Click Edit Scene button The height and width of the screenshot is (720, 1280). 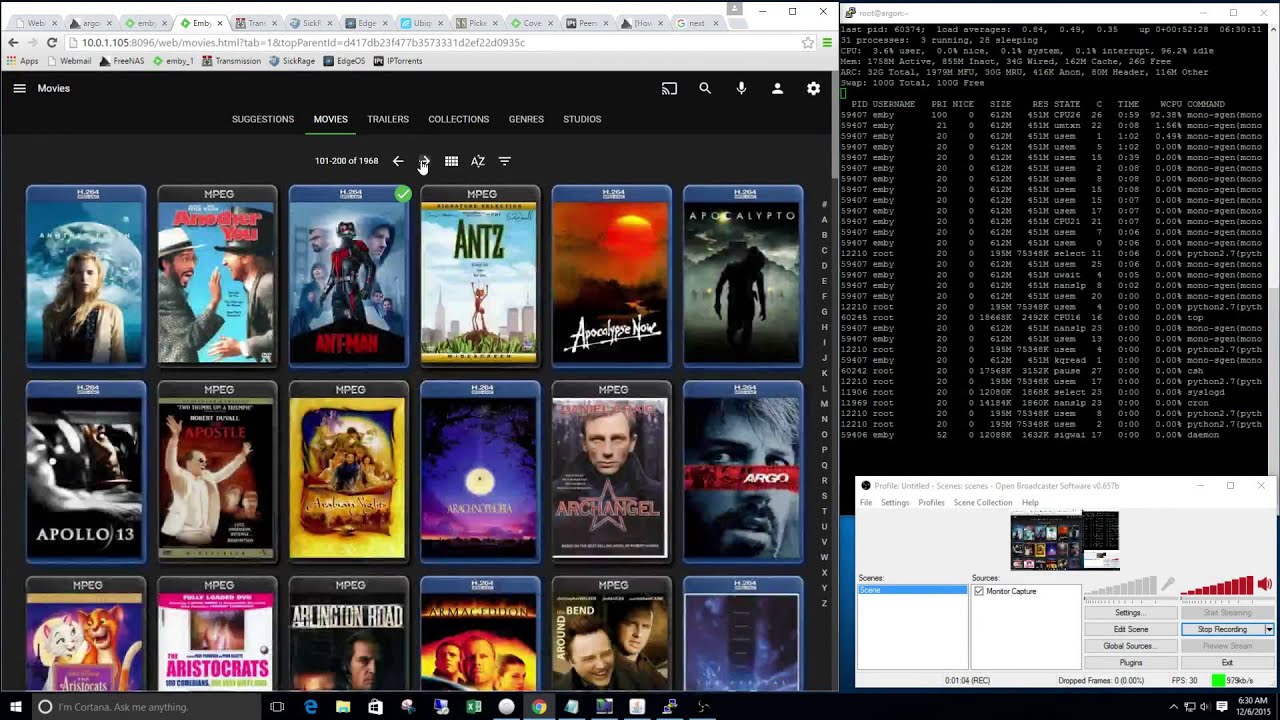click(1131, 629)
